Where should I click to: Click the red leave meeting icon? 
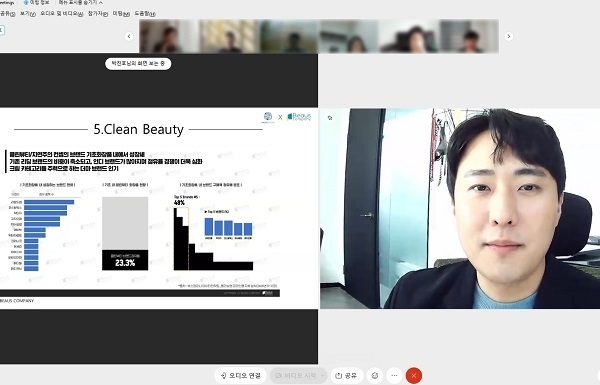[414, 375]
